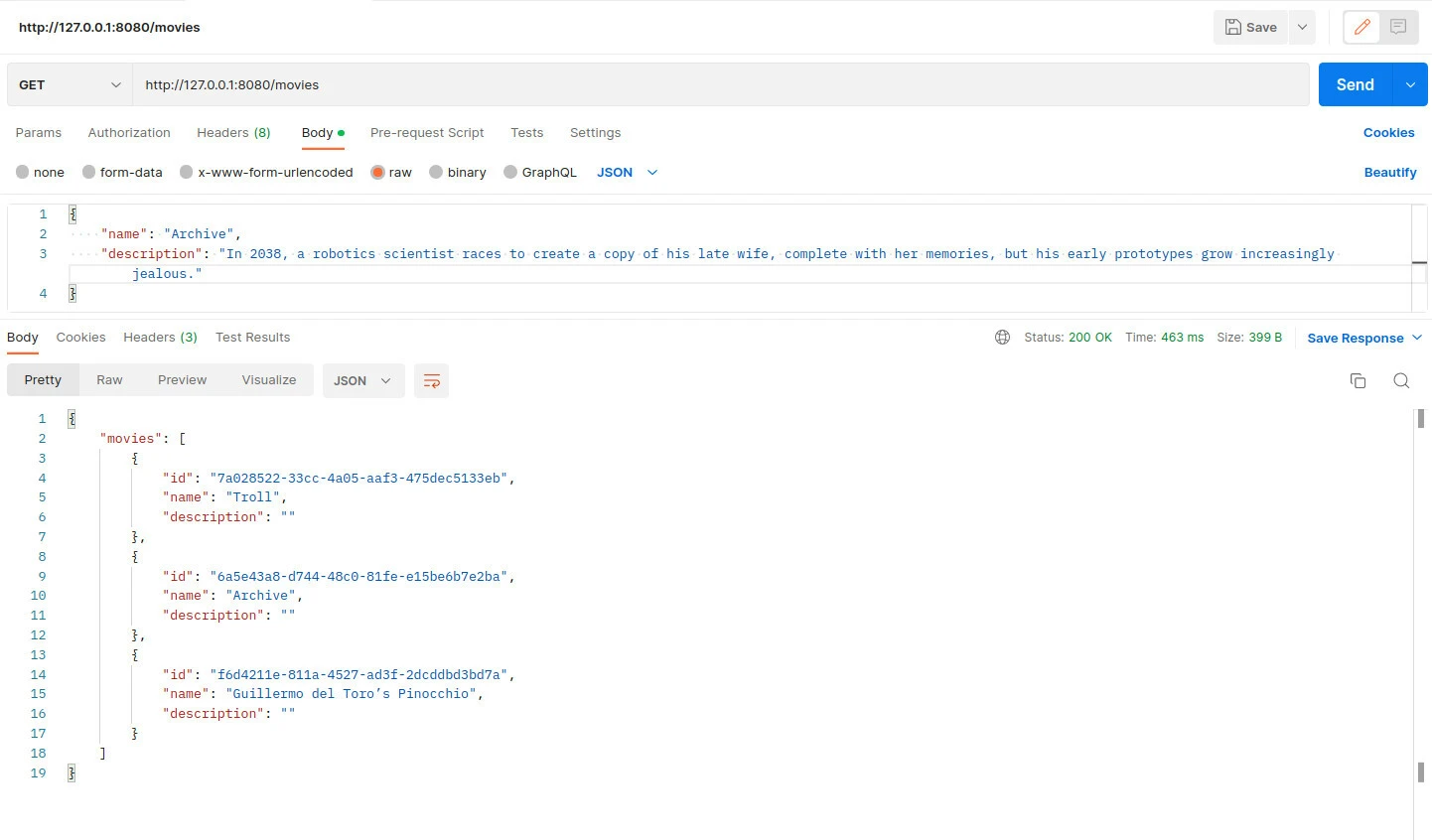Click the Beautify link
Viewport: 1432px width, 840px height.
tap(1389, 172)
